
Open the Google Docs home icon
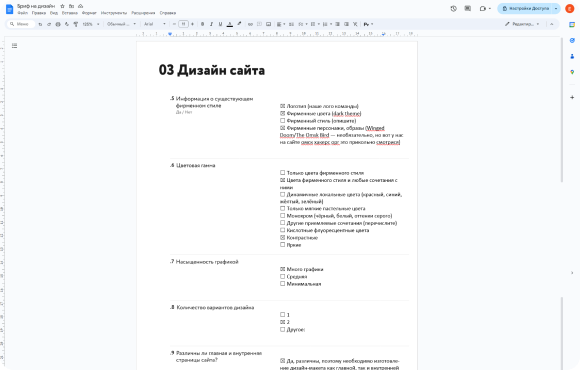(9, 9)
